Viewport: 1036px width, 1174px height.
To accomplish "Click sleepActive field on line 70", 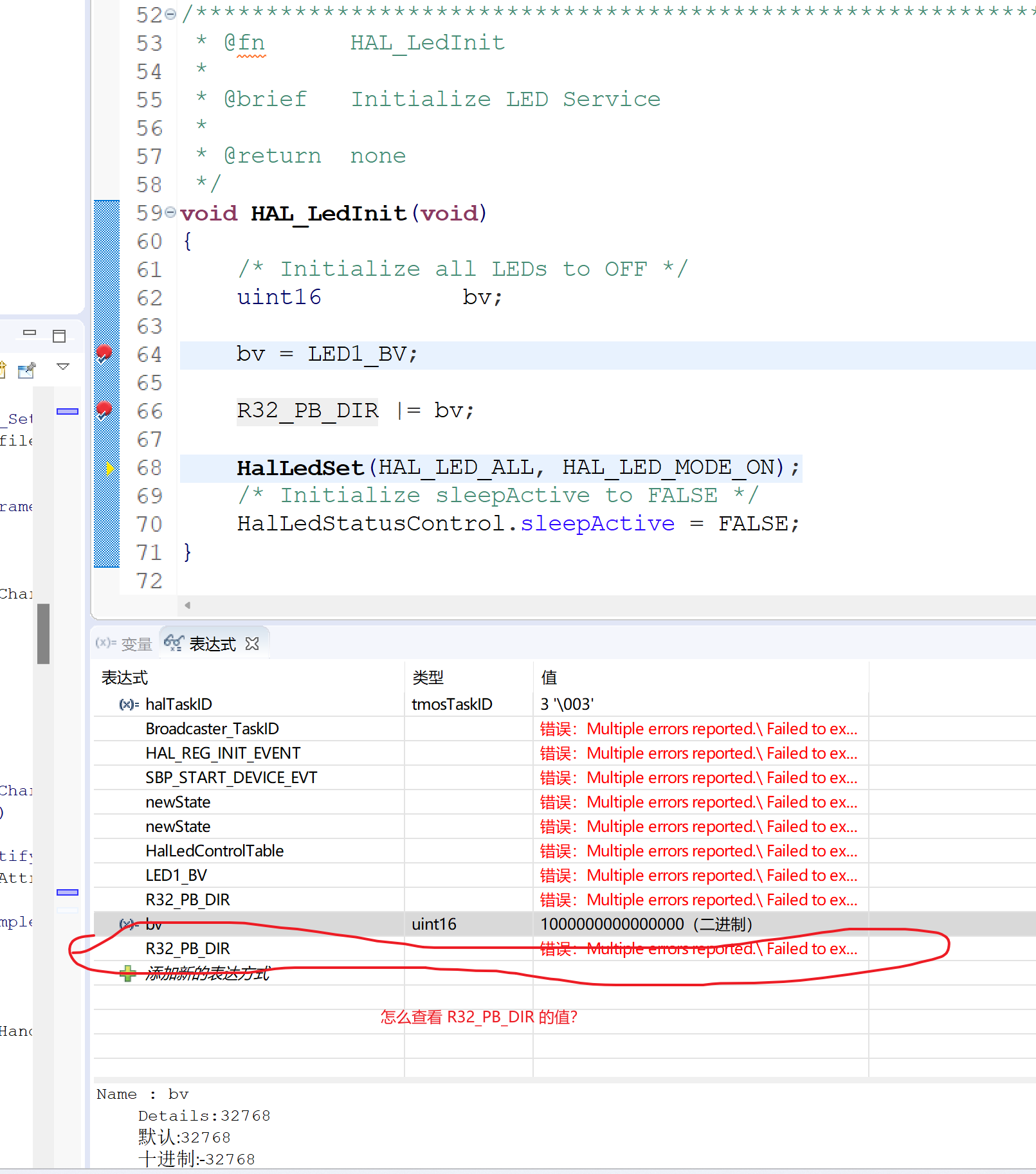I will (597, 523).
